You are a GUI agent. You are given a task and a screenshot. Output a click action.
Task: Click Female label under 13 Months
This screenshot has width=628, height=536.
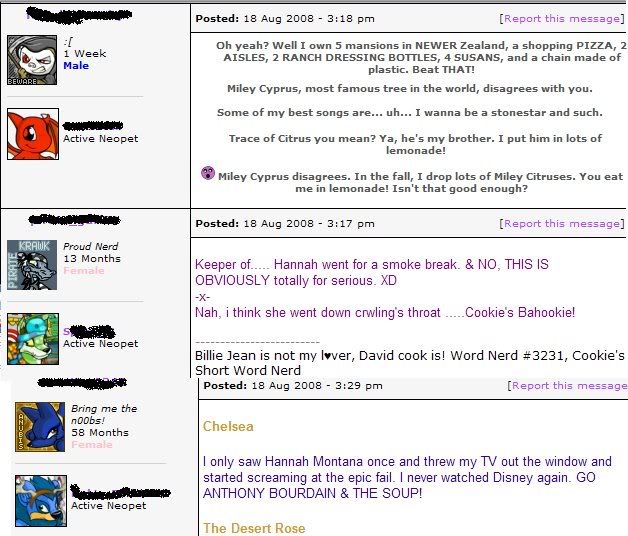[83, 271]
